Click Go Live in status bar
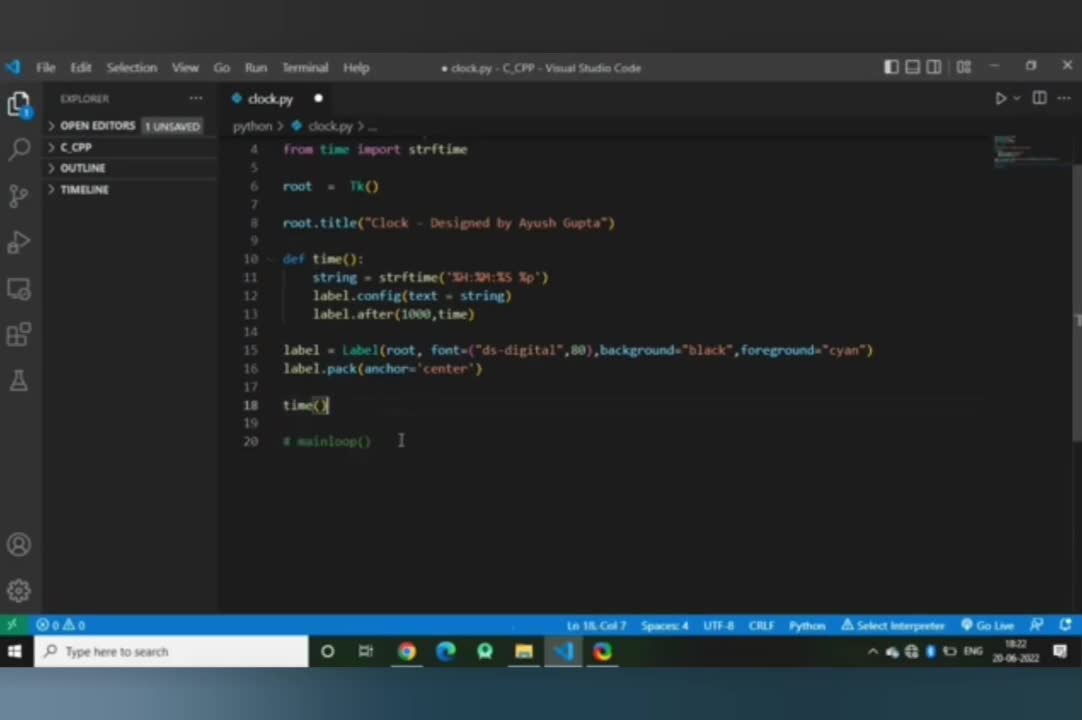The height and width of the screenshot is (720, 1082). pos(987,625)
